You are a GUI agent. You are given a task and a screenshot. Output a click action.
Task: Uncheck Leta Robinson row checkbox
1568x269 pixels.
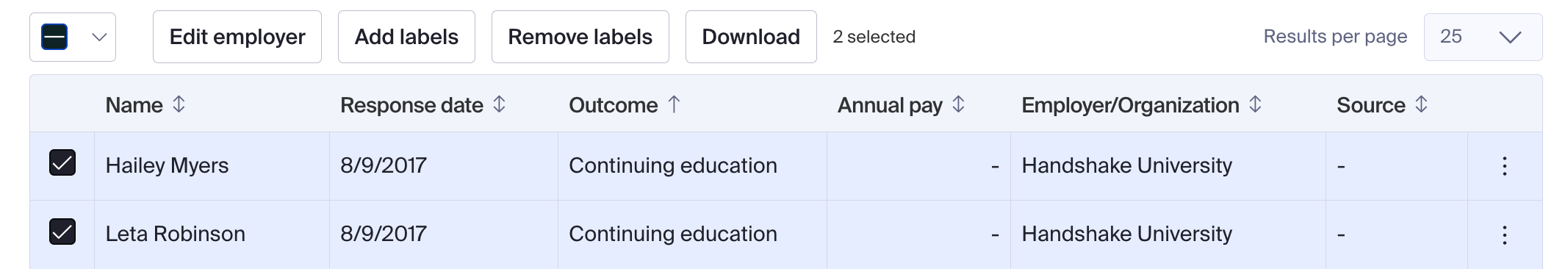(62, 231)
